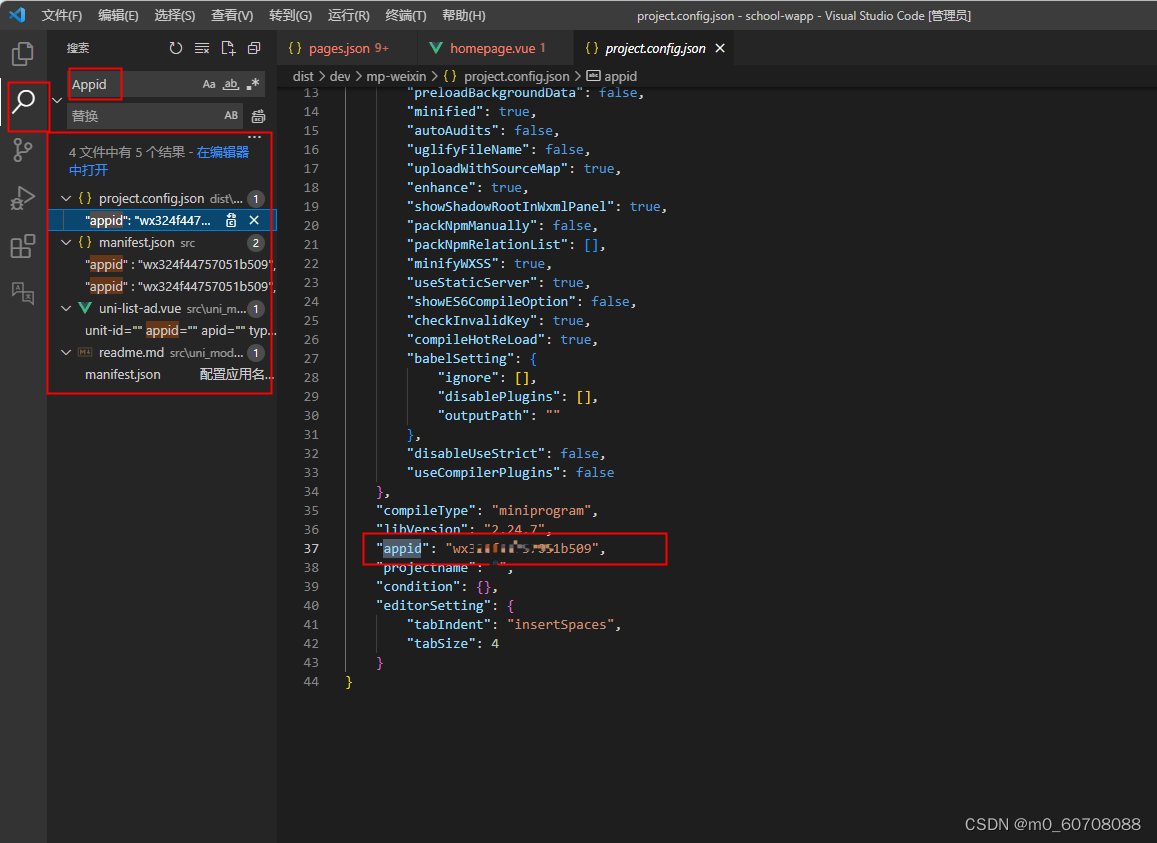The image size is (1157, 843).
Task: Click the Replace All icon
Action: click(x=258, y=116)
